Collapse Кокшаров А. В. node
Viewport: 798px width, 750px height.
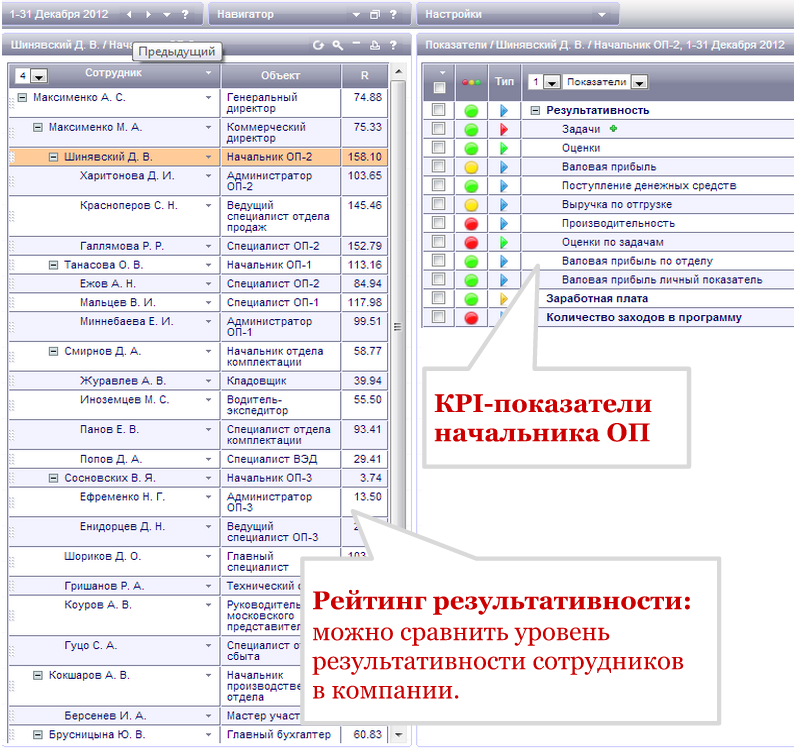coord(38,676)
